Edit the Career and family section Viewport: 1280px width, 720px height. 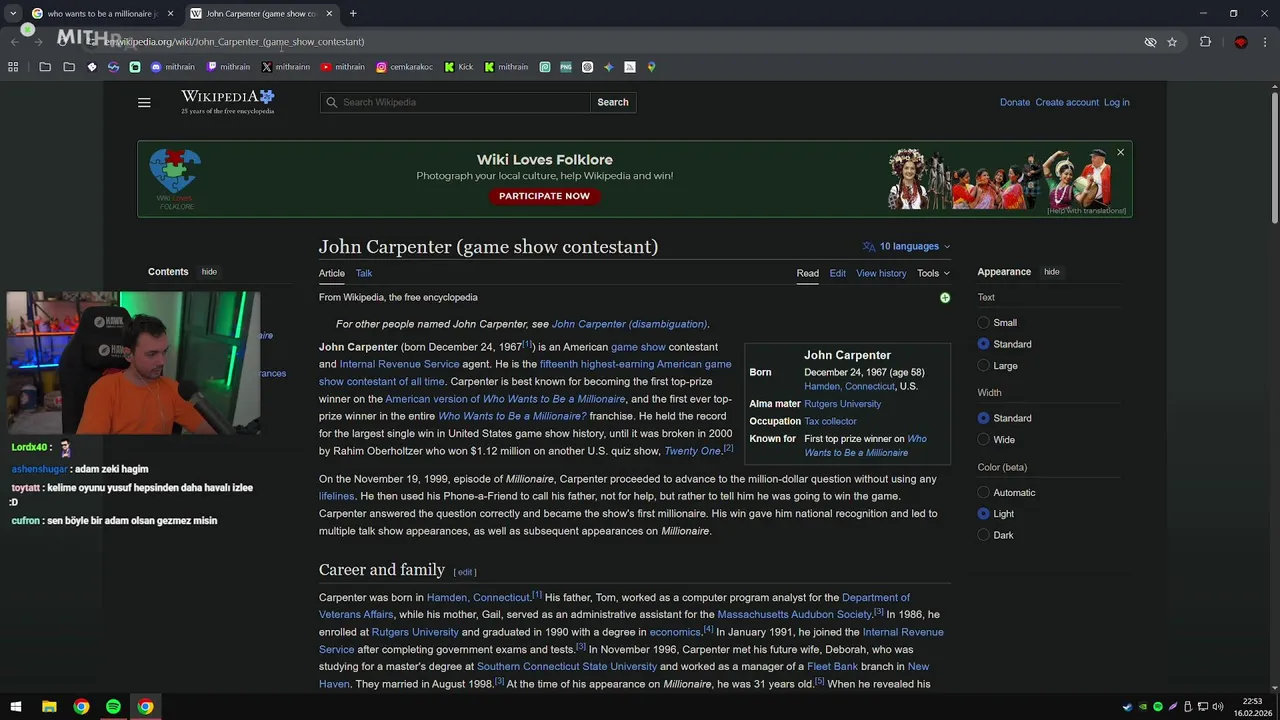[x=465, y=572]
